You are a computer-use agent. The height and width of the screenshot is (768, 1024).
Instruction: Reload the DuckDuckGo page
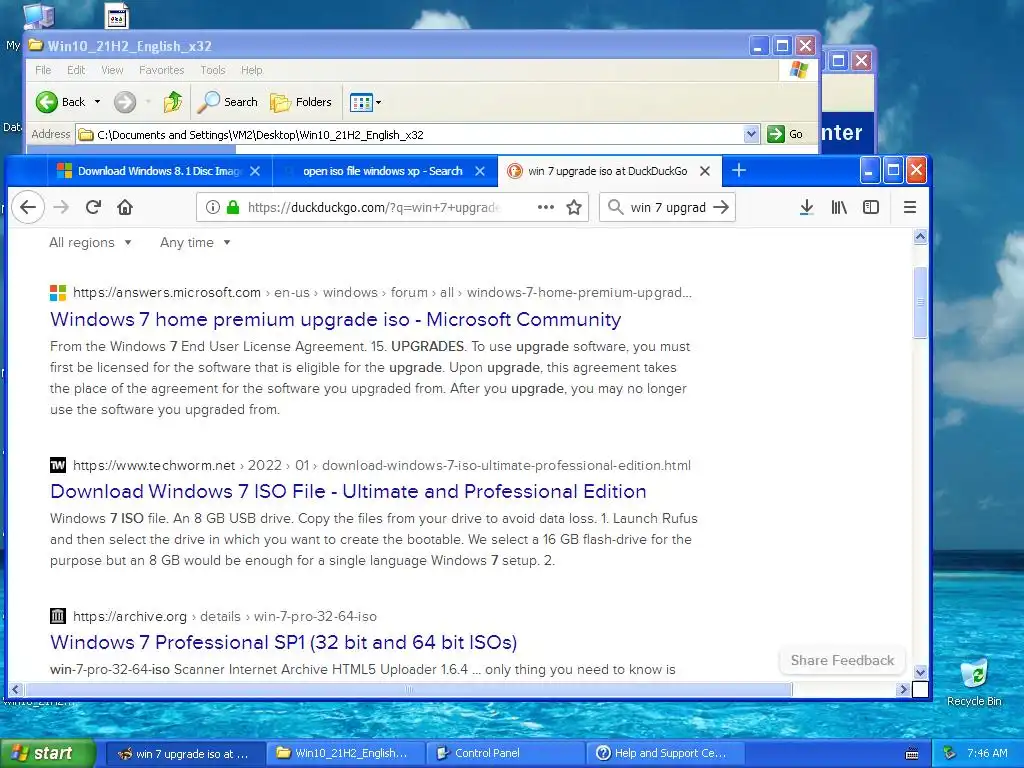coord(93,208)
